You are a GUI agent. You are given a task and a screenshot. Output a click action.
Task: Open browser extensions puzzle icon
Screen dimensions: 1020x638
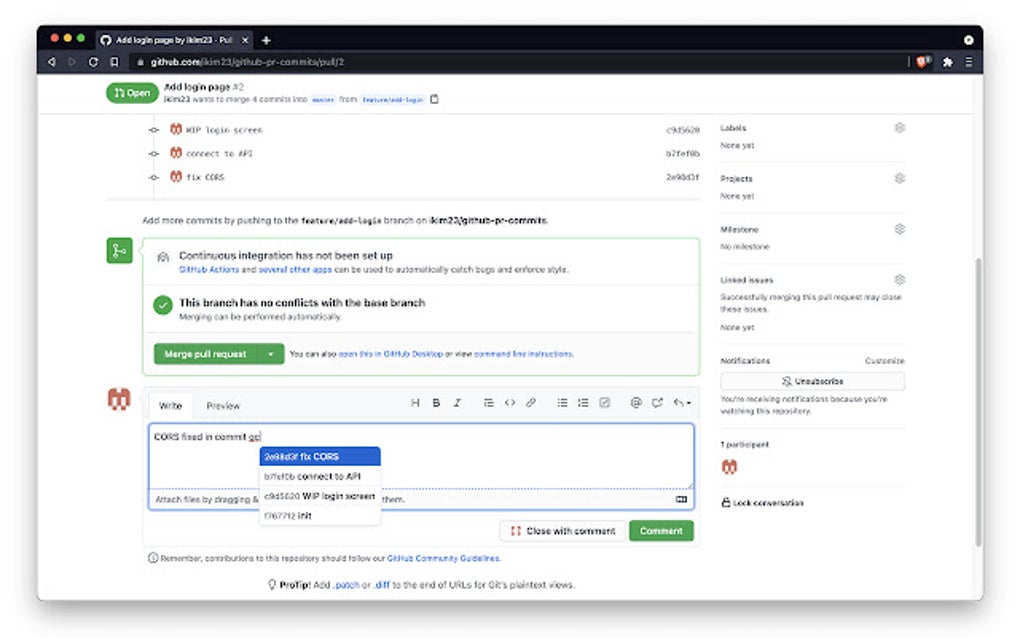coord(948,62)
